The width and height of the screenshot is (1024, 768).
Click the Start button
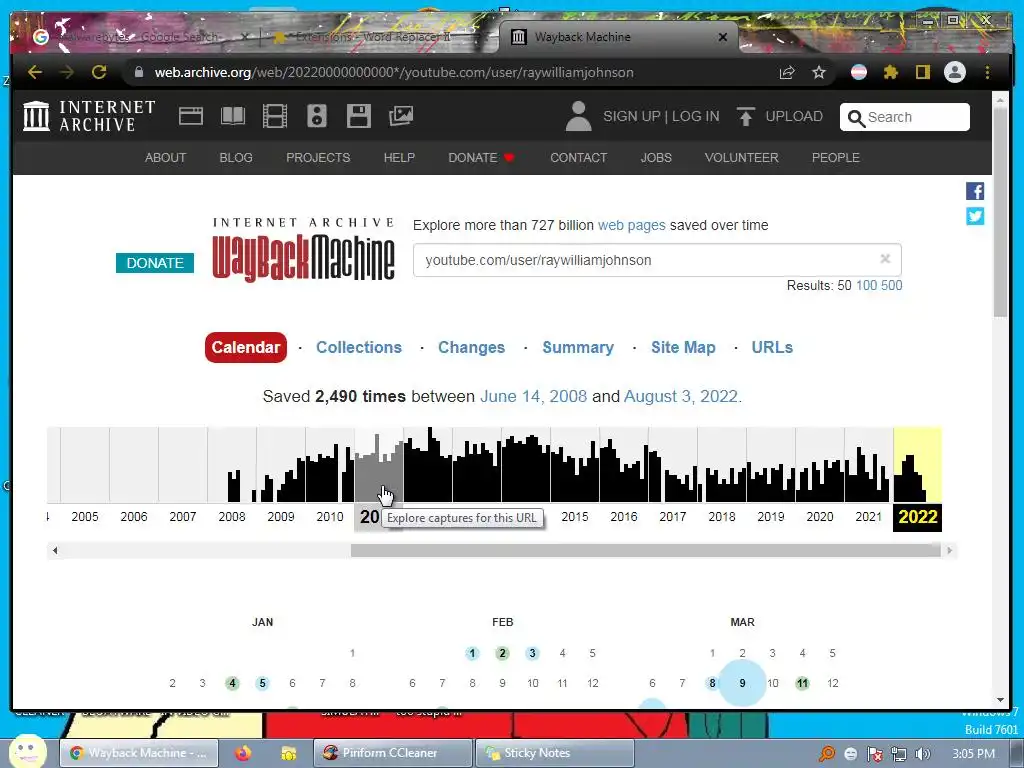click(27, 751)
